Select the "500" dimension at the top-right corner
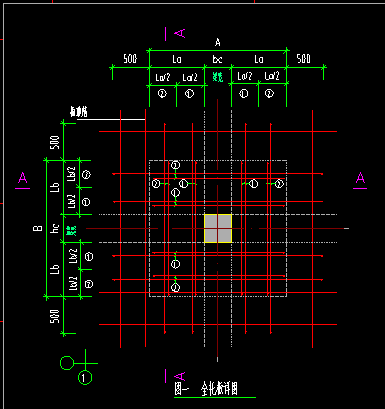The image size is (385, 409). pyautogui.click(x=303, y=59)
